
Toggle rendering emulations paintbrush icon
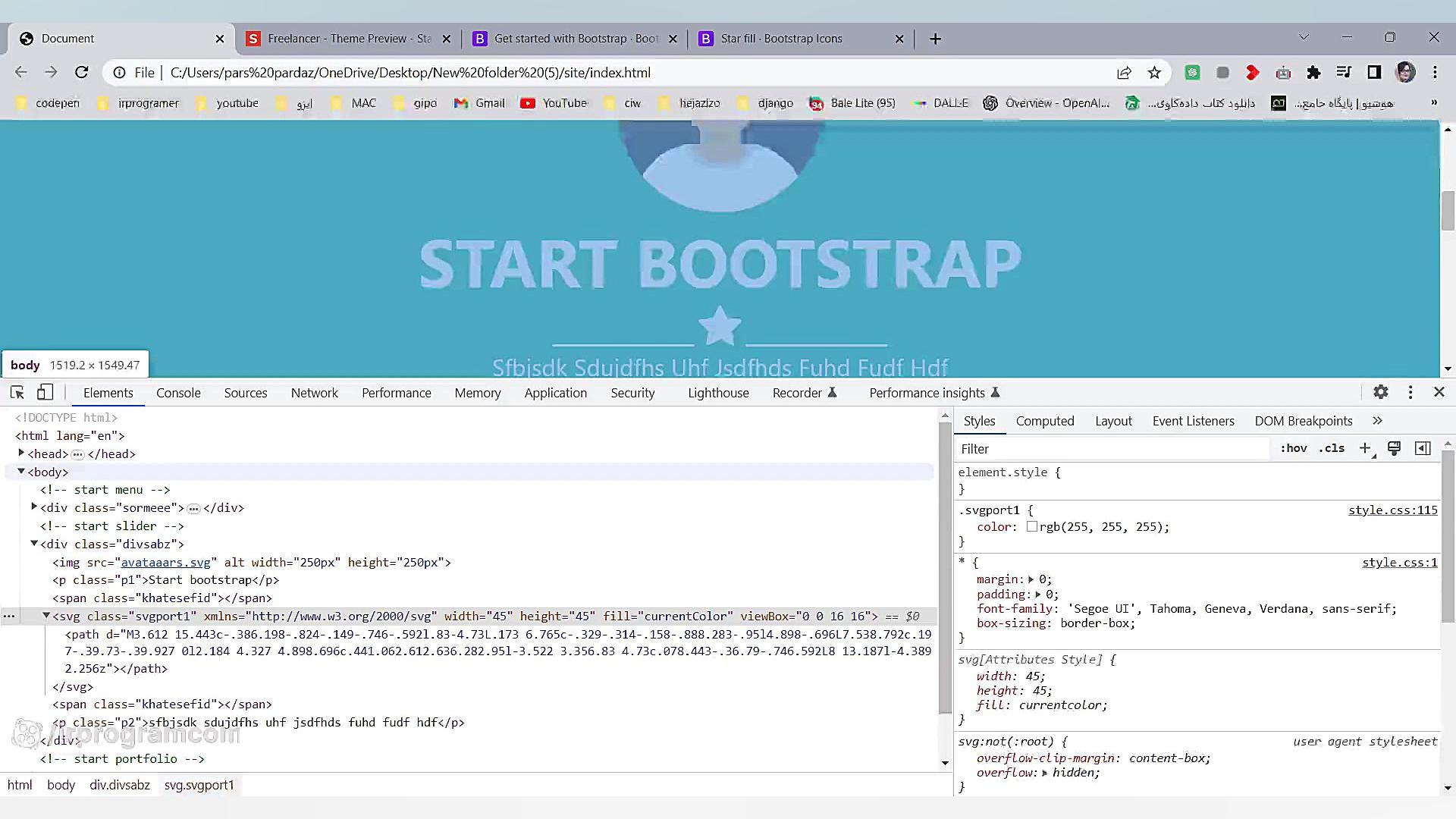[1394, 448]
